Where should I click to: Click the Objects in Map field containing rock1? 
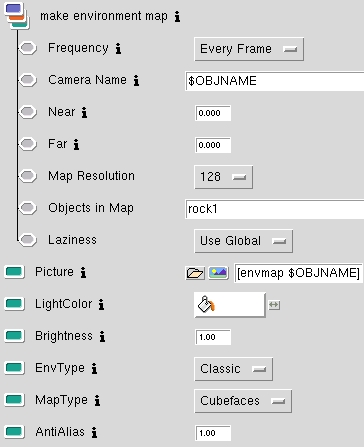[x=275, y=209]
